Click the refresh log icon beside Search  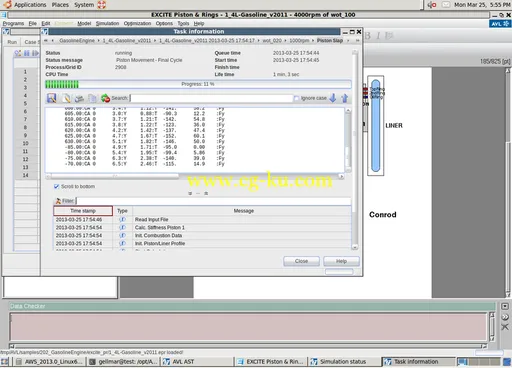(x=105, y=98)
